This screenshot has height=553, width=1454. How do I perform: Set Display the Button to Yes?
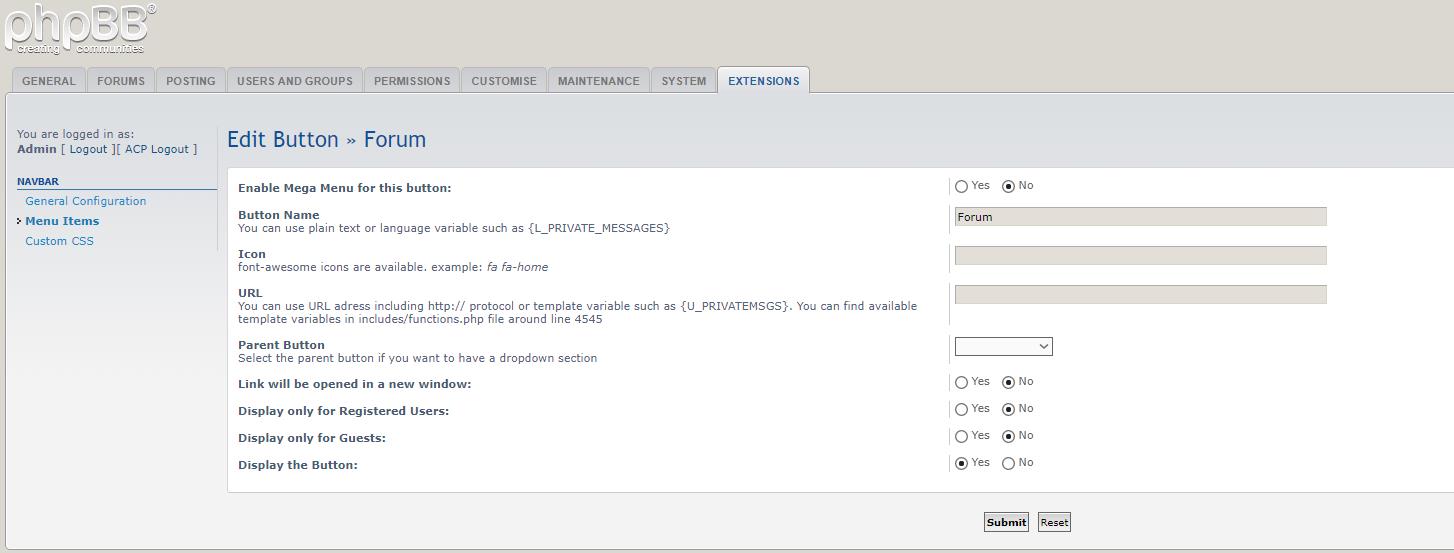962,463
